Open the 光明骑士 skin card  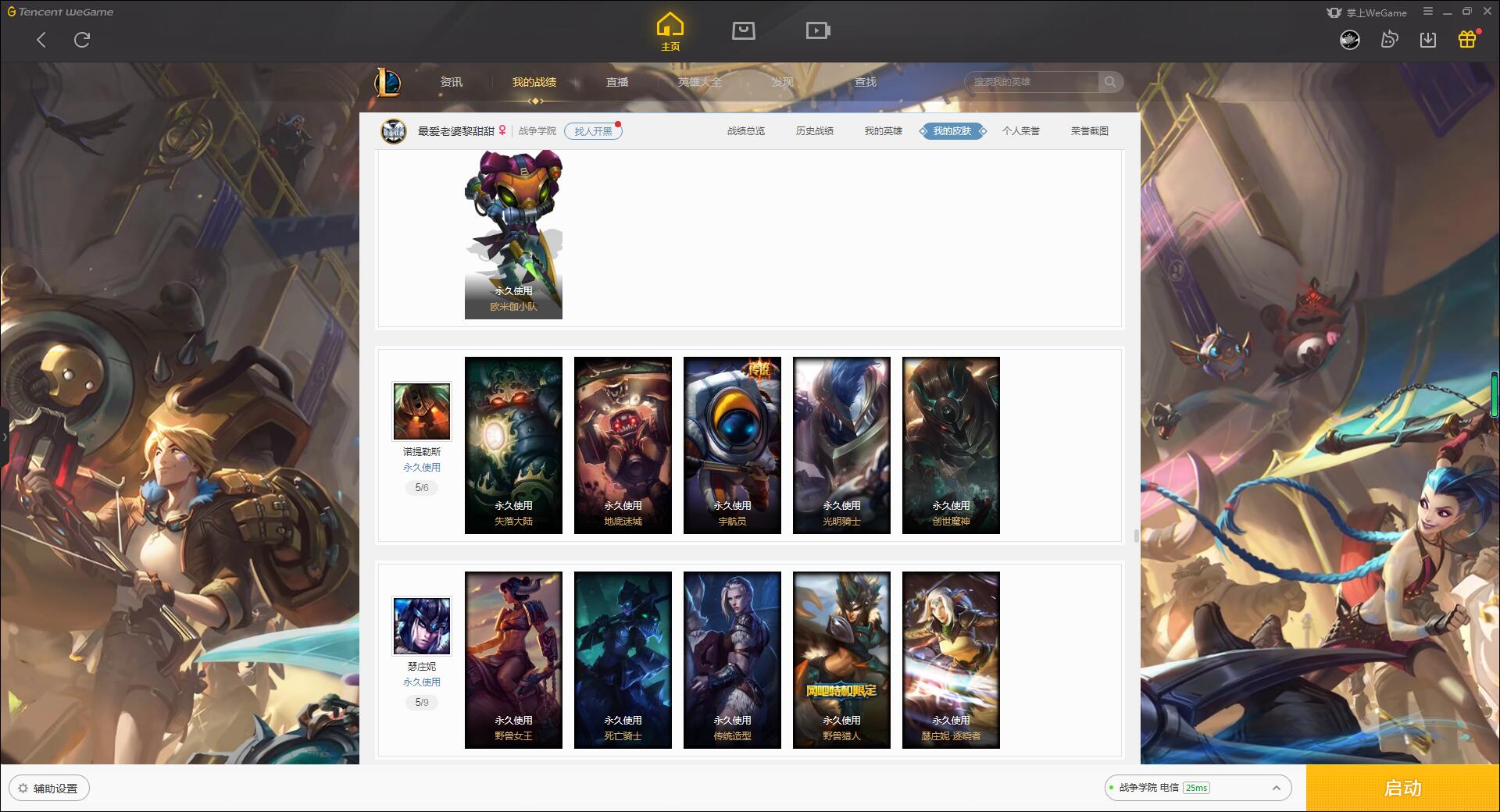pyautogui.click(x=841, y=445)
